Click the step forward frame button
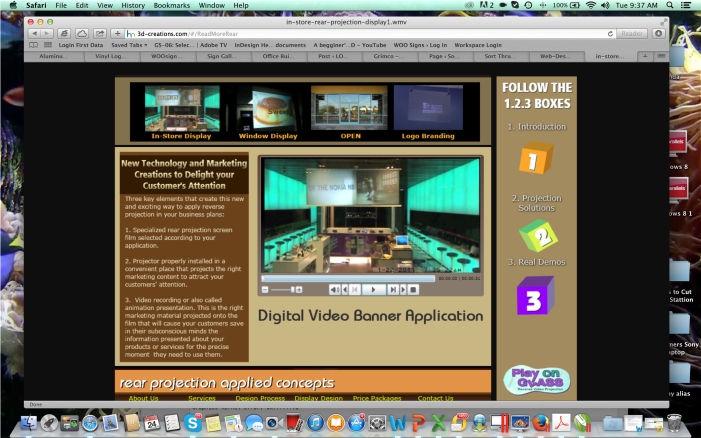Viewport: 701px width, 438px height. click(x=403, y=290)
